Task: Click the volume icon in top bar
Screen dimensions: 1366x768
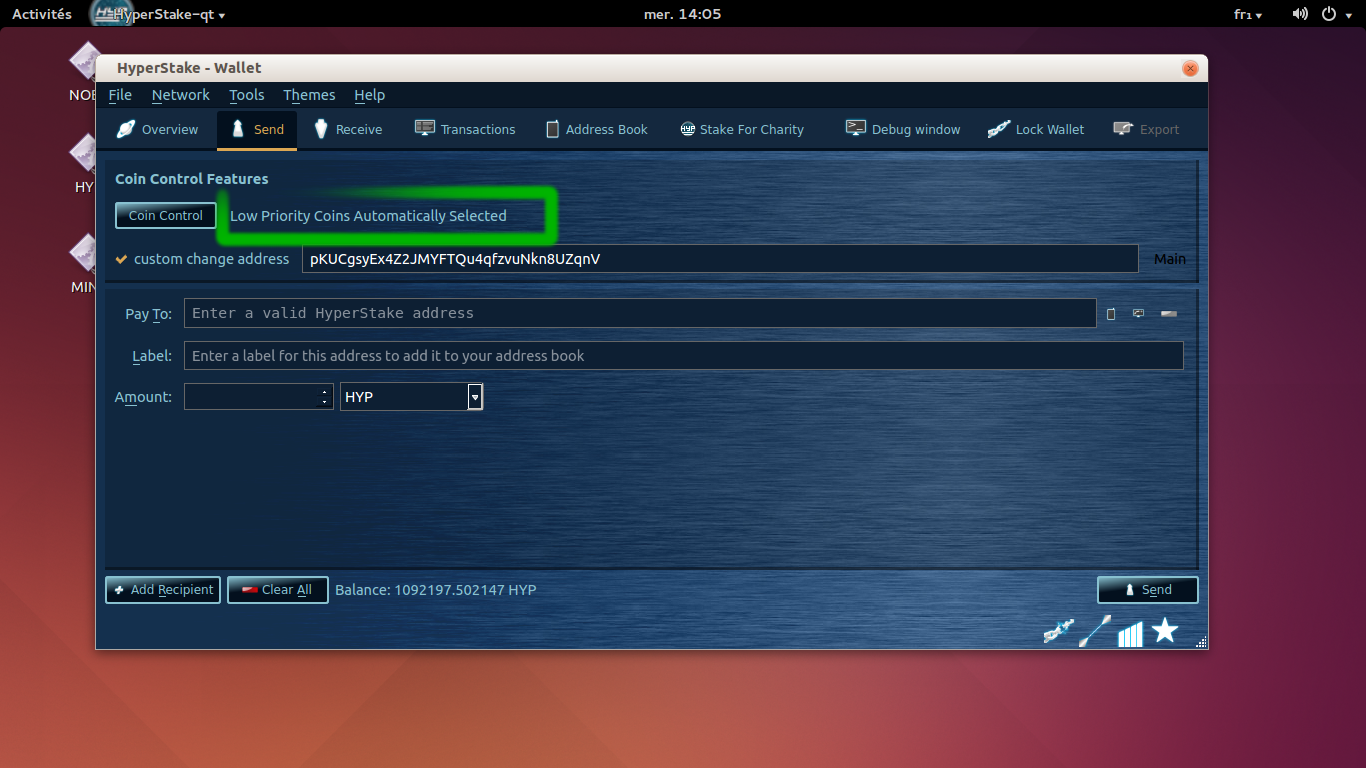Action: pos(1300,14)
